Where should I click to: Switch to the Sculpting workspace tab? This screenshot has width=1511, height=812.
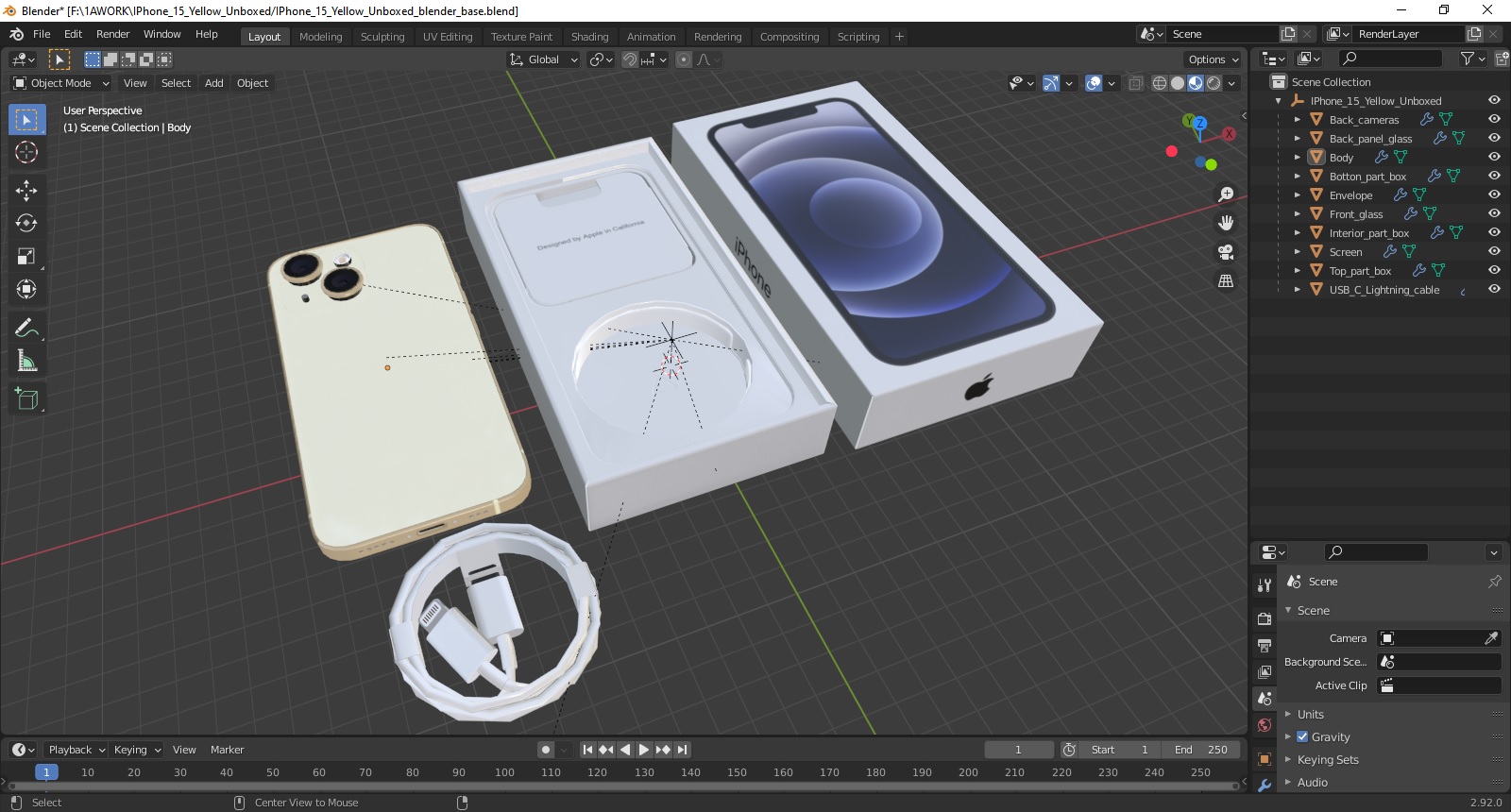click(382, 37)
